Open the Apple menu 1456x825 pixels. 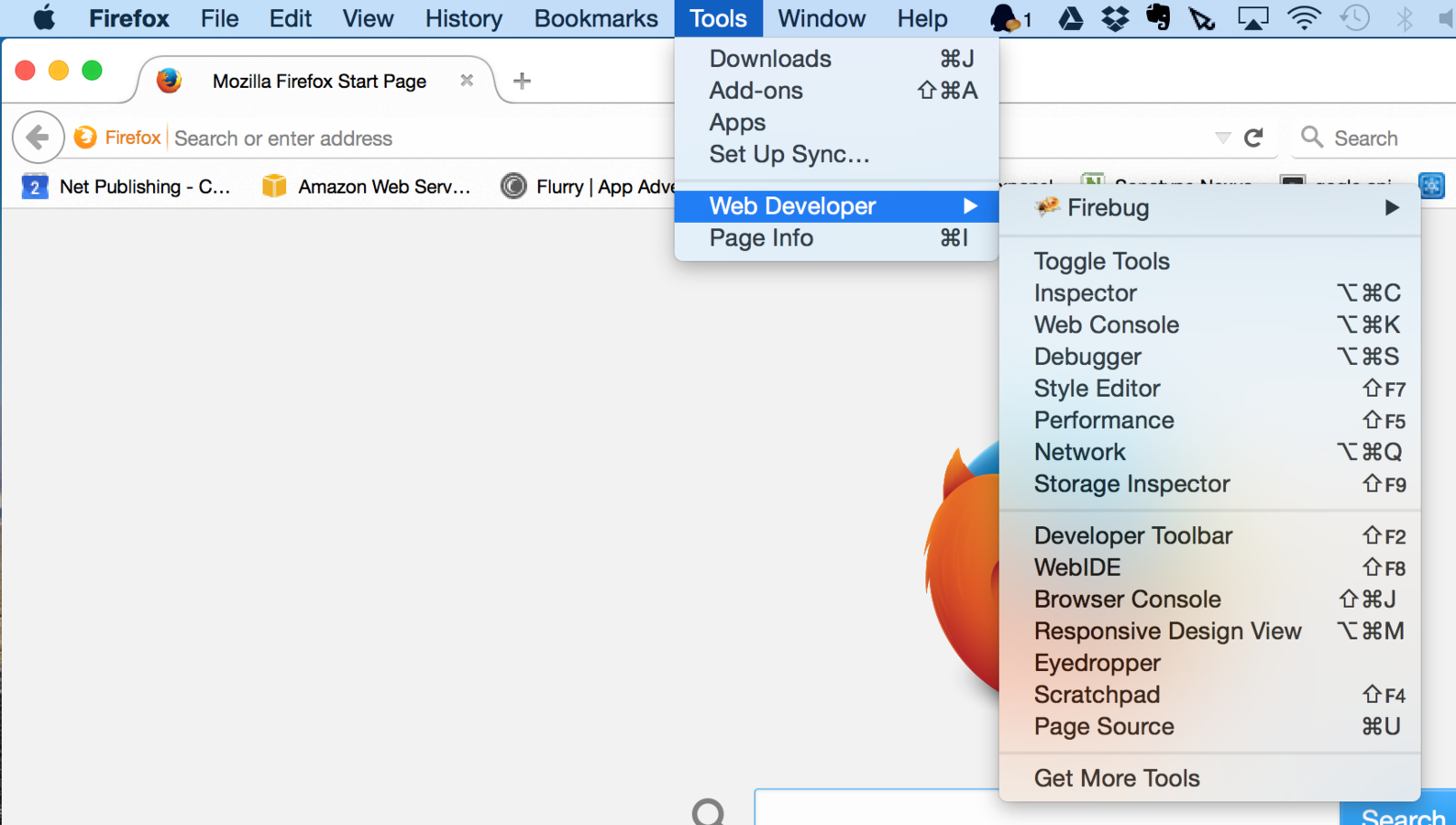pos(44,18)
